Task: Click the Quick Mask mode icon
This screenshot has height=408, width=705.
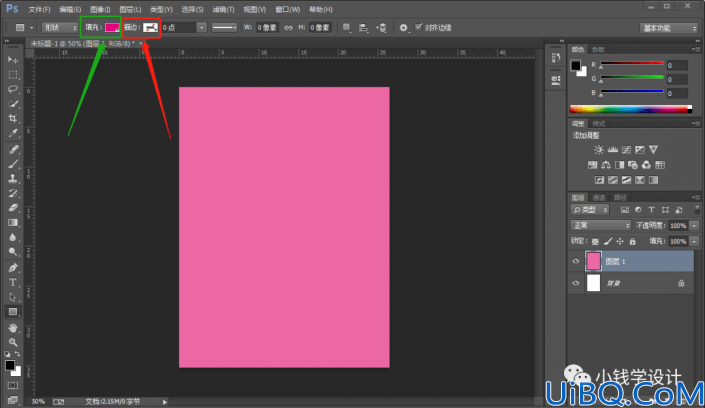Action: point(13,386)
